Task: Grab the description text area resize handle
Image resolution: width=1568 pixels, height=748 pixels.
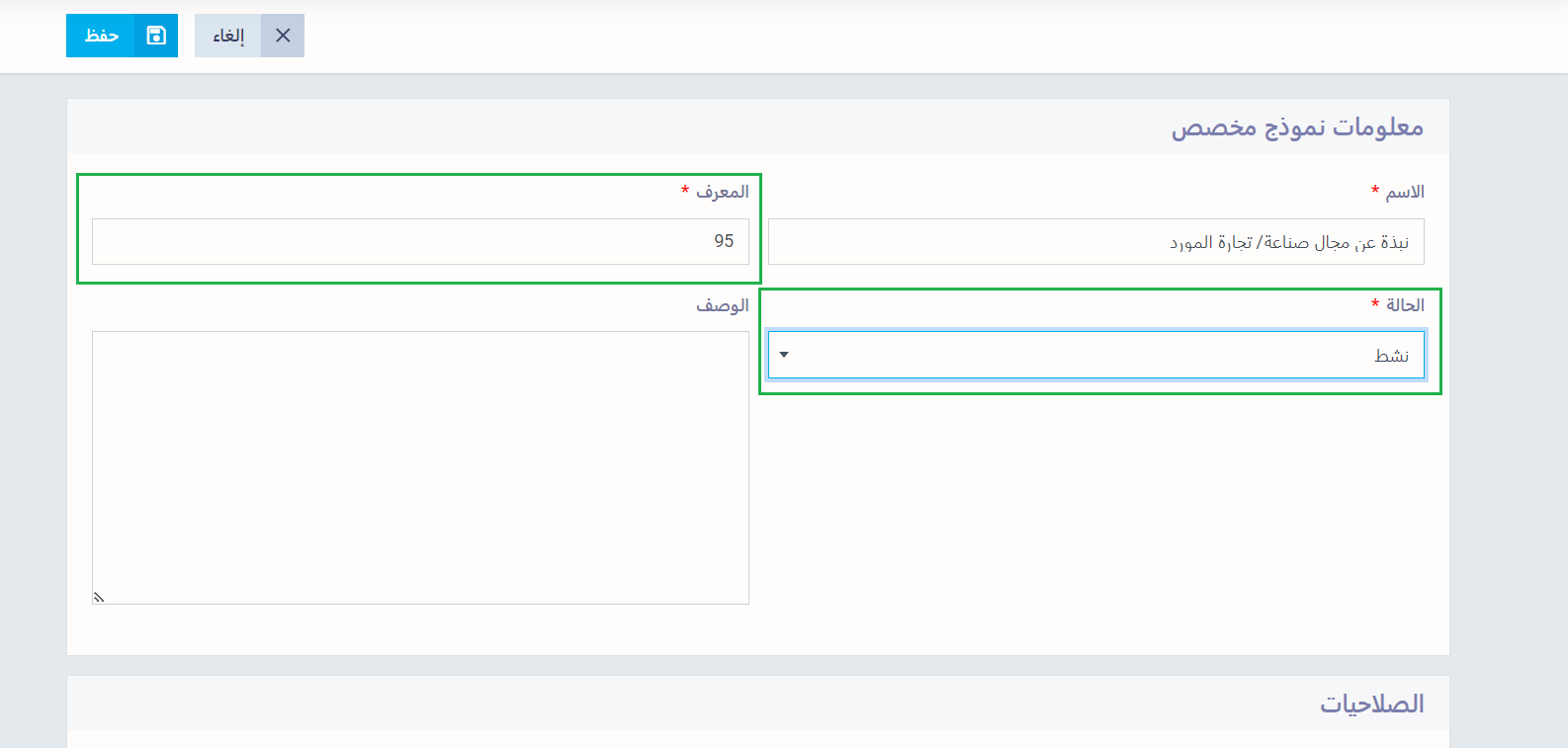Action: [99, 597]
